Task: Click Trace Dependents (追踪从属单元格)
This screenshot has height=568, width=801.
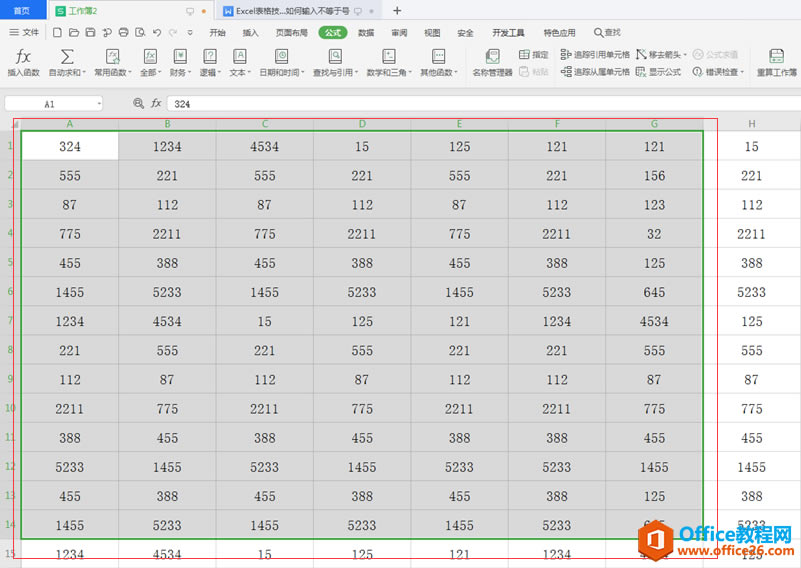Action: pyautogui.click(x=595, y=72)
